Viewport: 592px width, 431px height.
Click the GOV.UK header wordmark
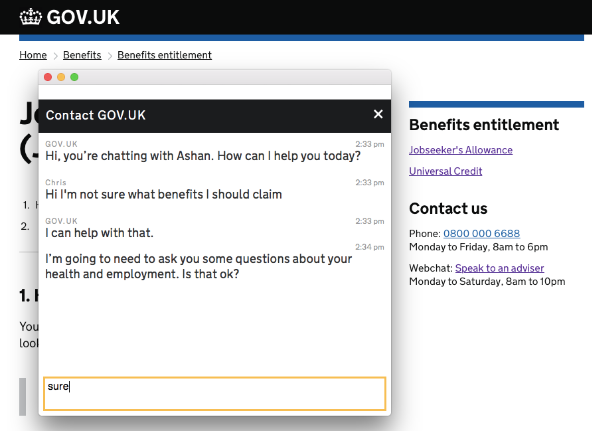[83, 17]
